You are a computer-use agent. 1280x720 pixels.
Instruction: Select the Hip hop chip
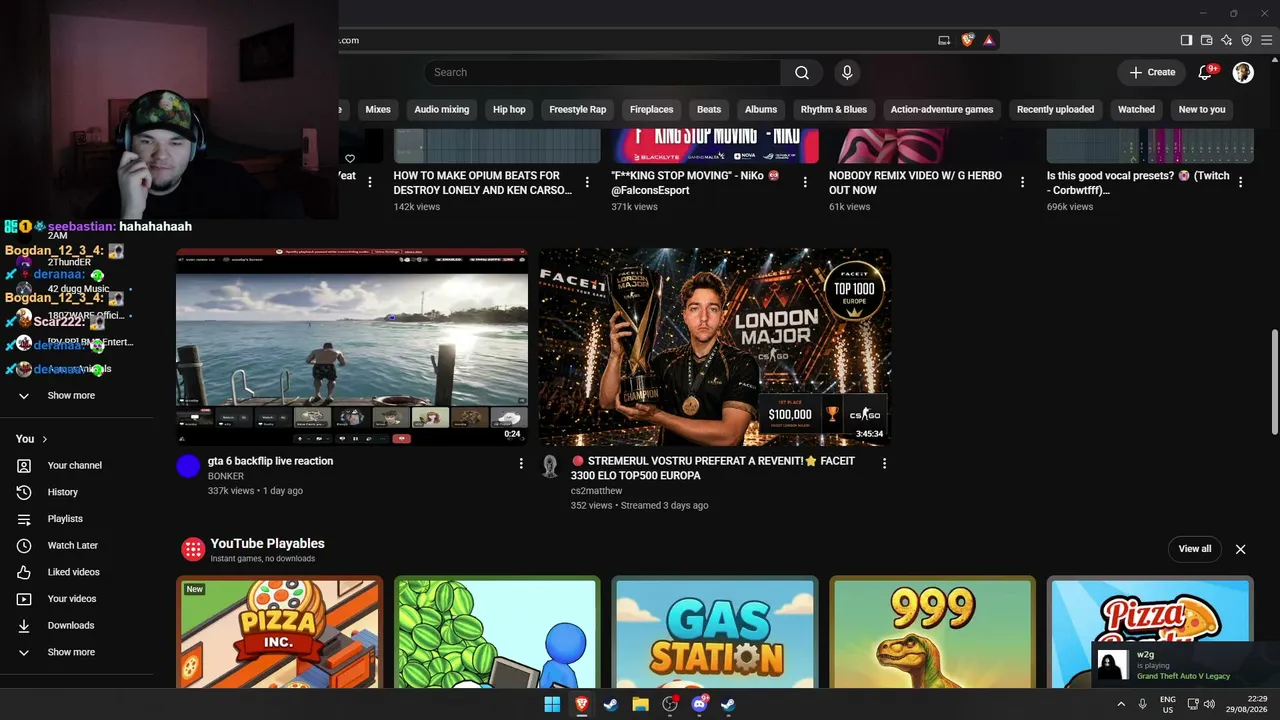pyautogui.click(x=509, y=109)
